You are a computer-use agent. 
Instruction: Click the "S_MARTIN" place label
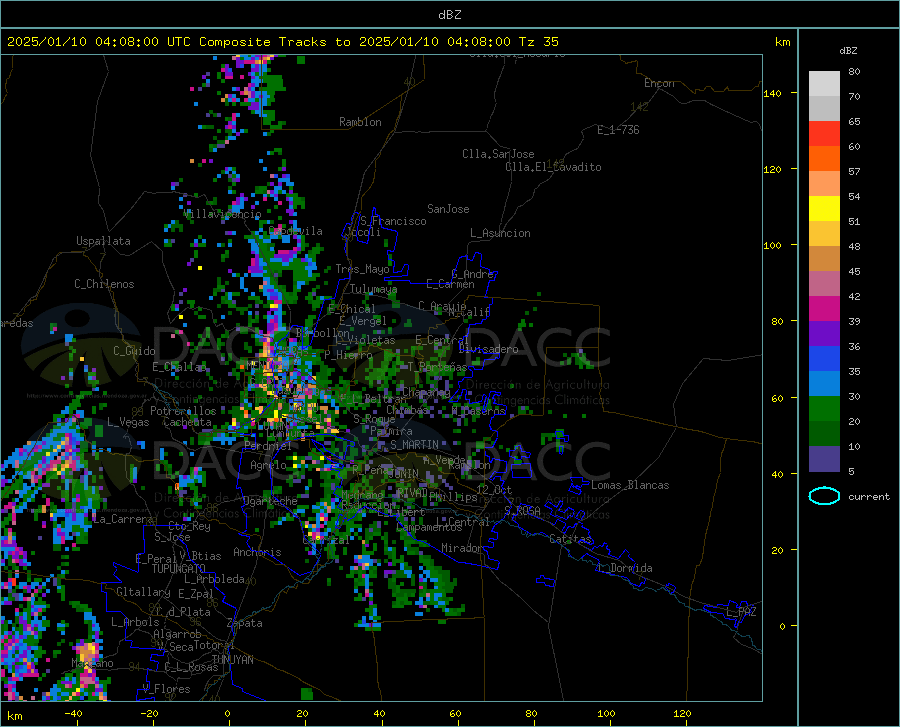click(414, 445)
